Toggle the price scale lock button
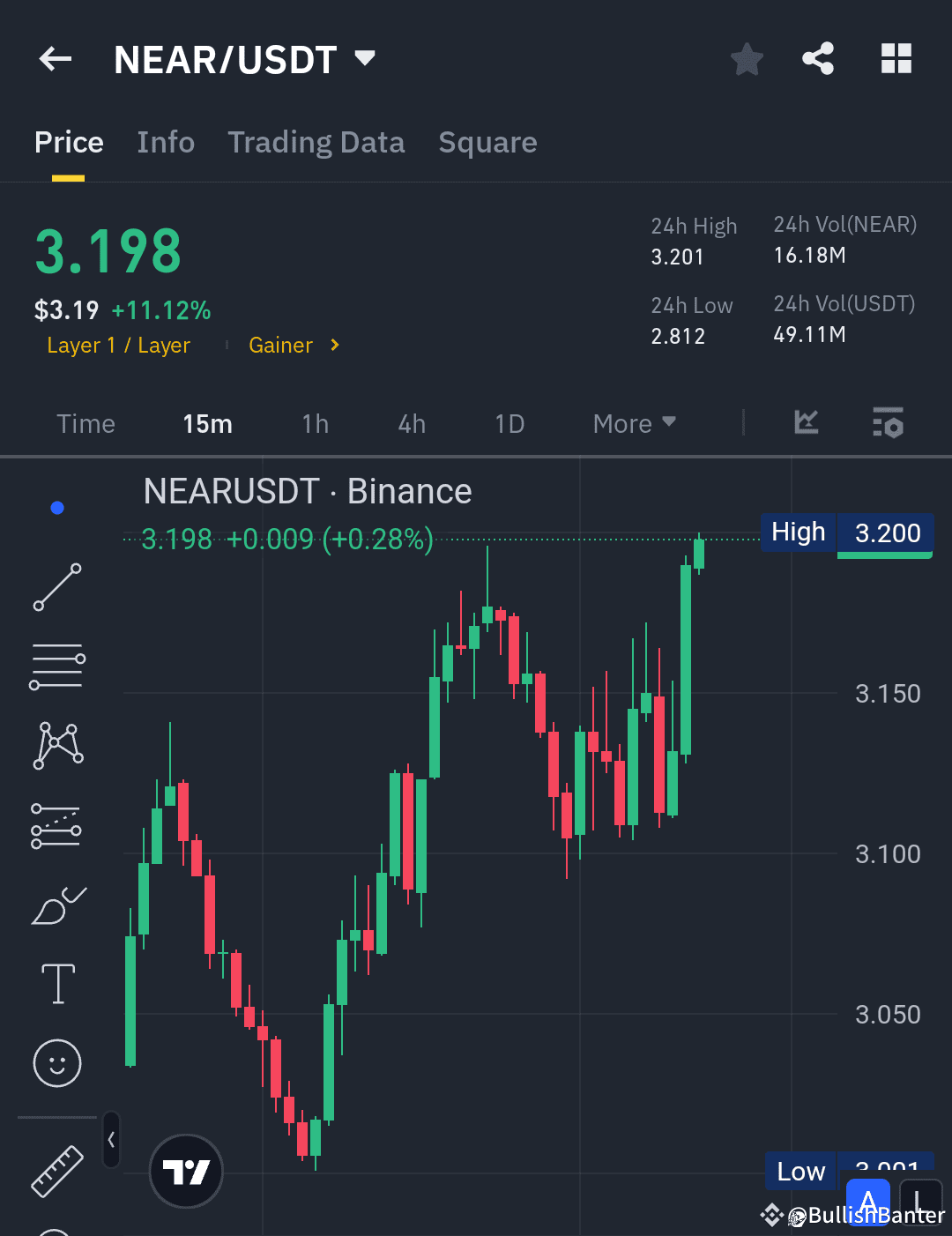This screenshot has height=1236, width=952. (x=922, y=1204)
